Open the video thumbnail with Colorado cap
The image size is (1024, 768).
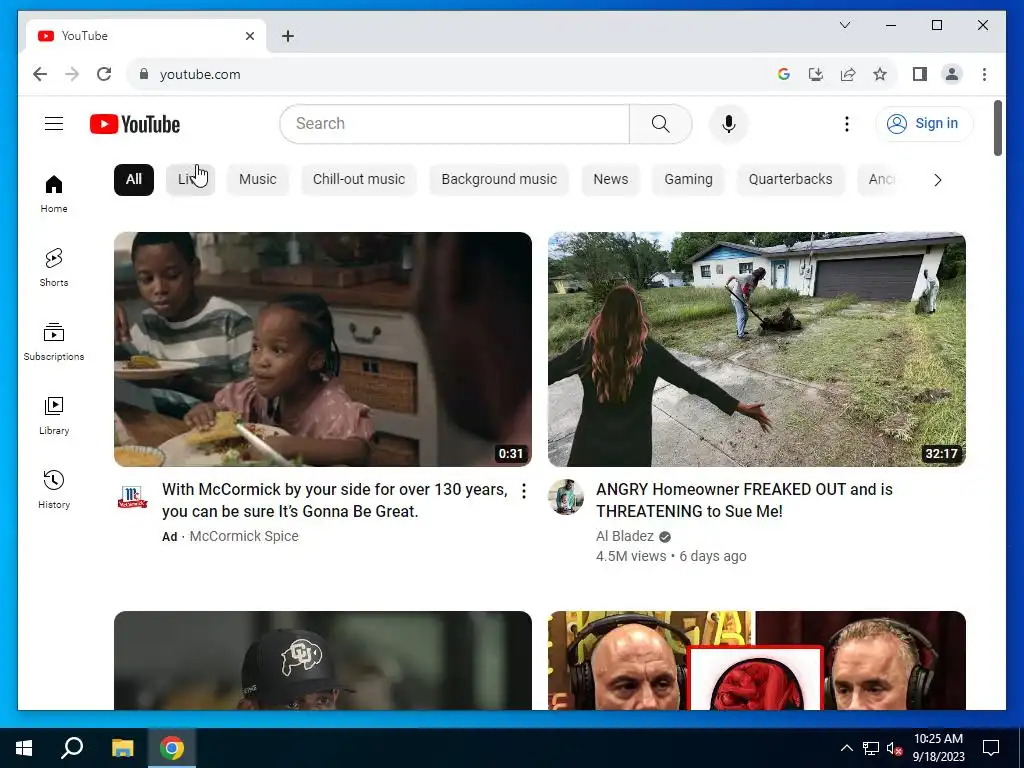click(323, 660)
